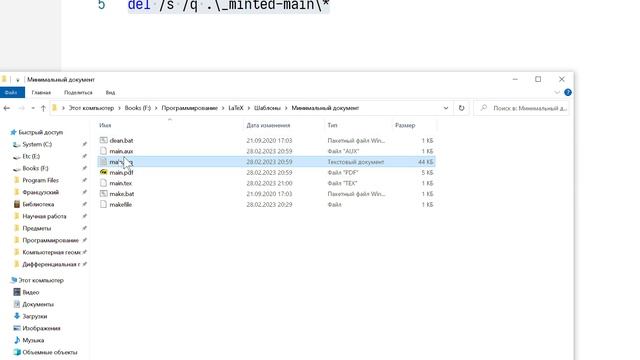This screenshot has width=640, height=360.
Task: Expand chevron after Программирование in path
Action: 223,108
